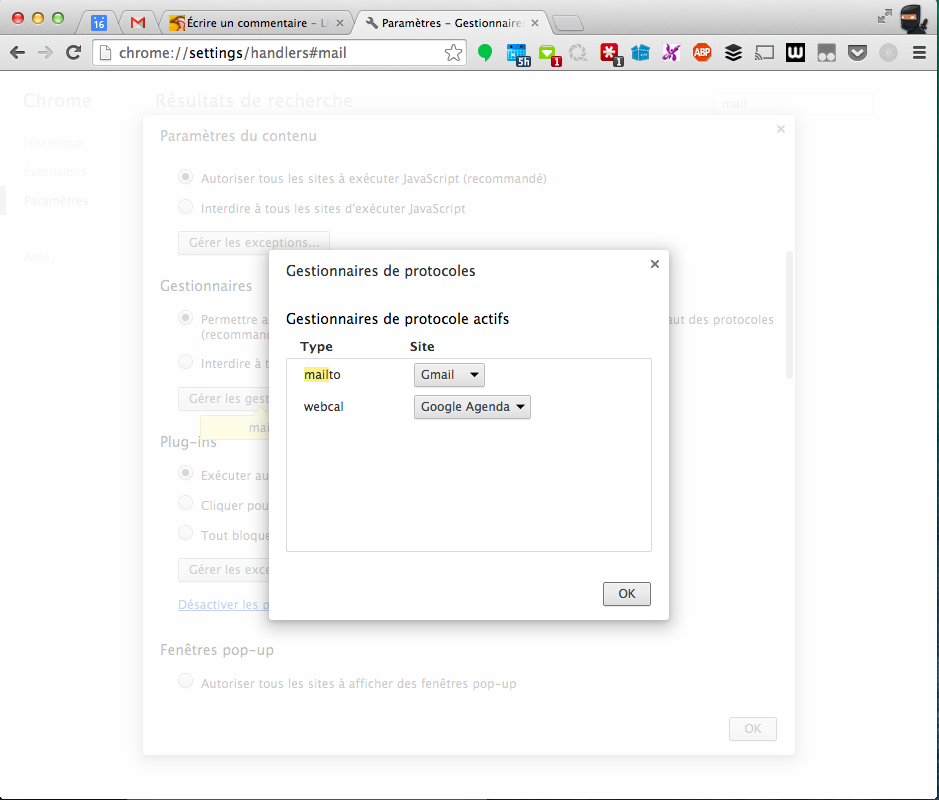Select Autoriser les fenêtres pop-up radio
Viewport: 939px width, 800px height.
(186, 681)
